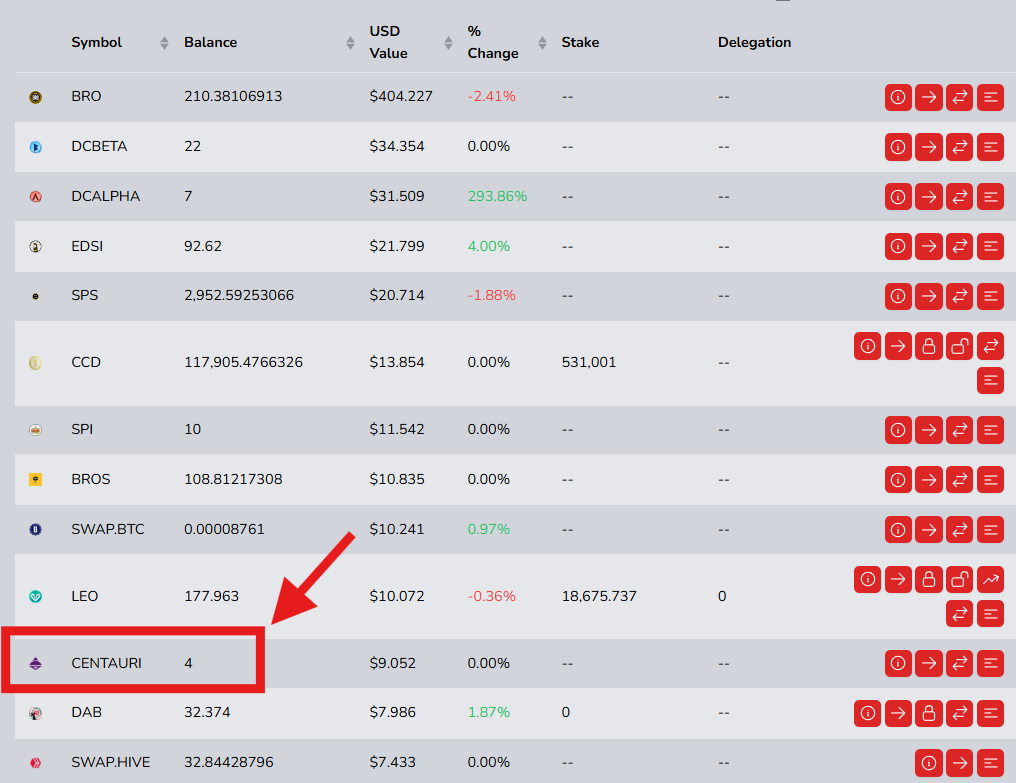Click the SPI send arrow button
The height and width of the screenshot is (783, 1016).
[929, 430]
